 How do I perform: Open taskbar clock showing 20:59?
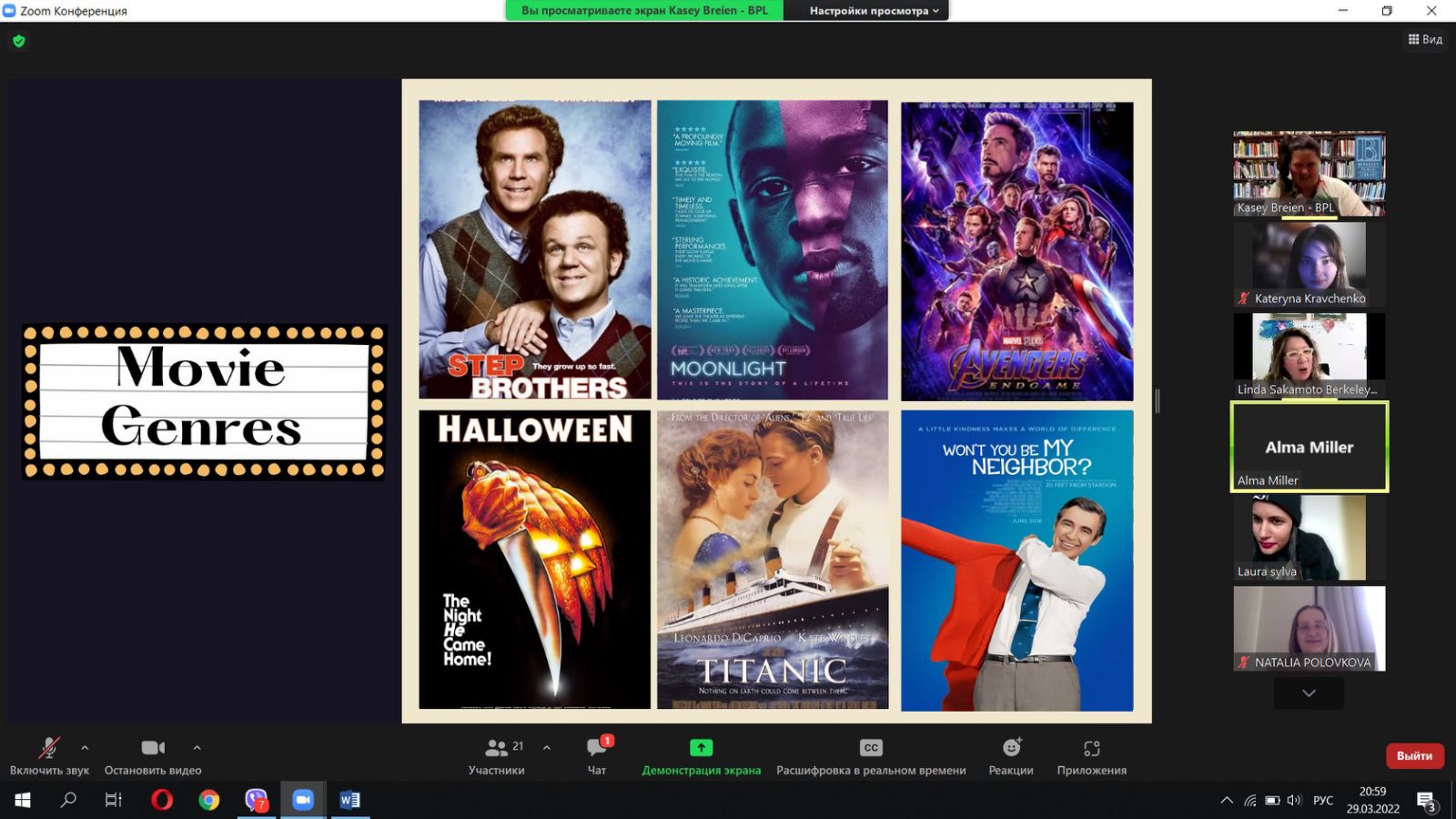pyautogui.click(x=1373, y=800)
